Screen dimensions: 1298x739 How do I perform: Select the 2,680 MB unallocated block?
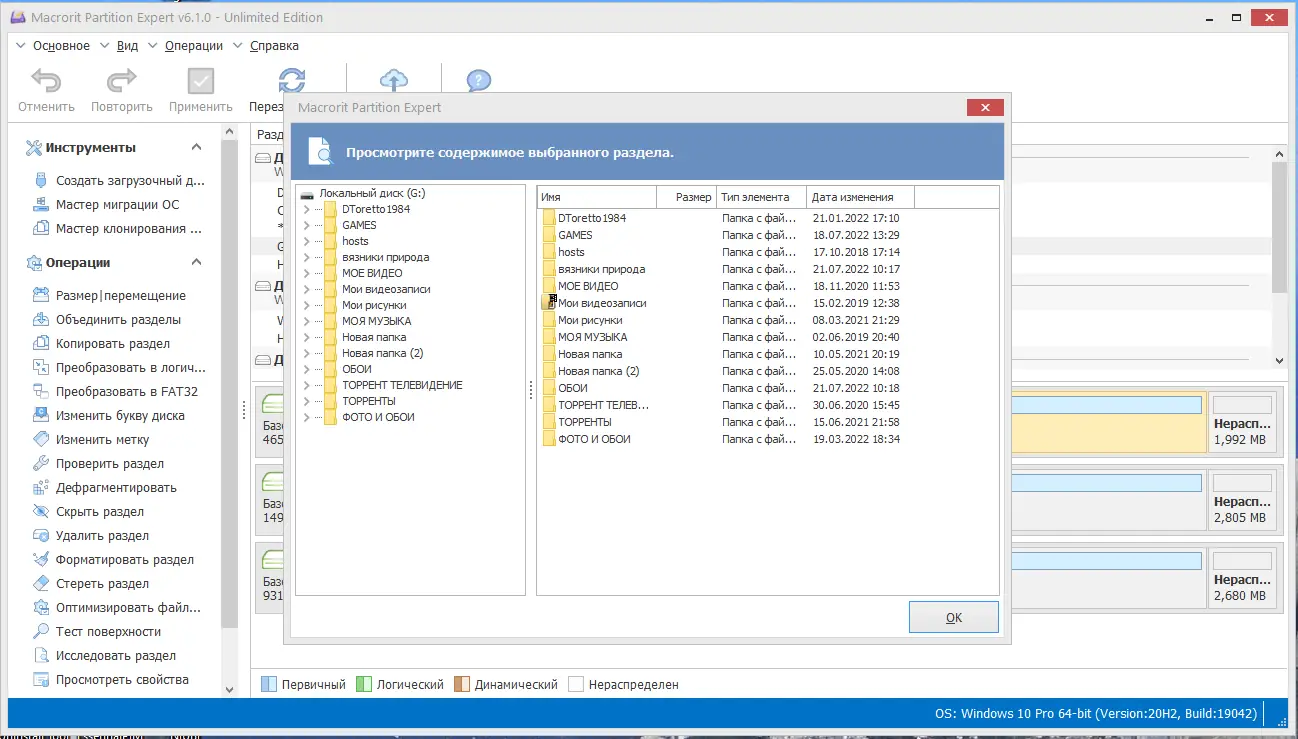(x=1242, y=577)
